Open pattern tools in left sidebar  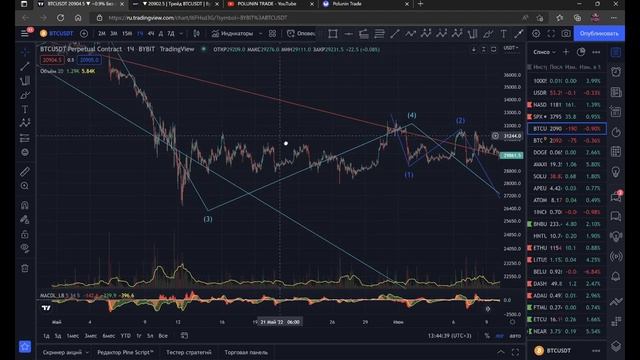click(25, 123)
